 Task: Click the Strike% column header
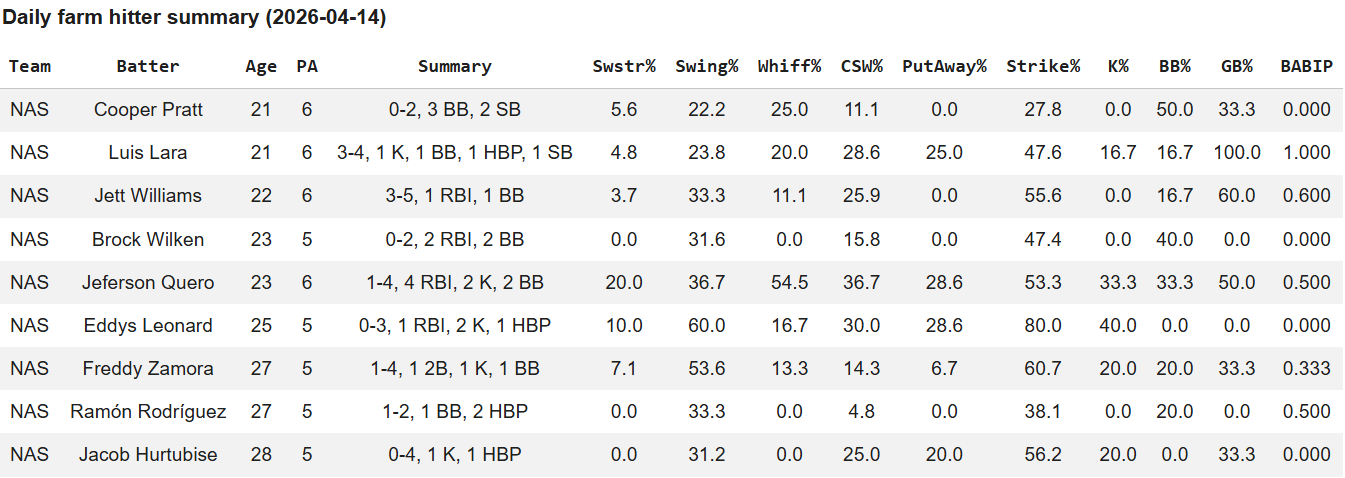point(1043,67)
